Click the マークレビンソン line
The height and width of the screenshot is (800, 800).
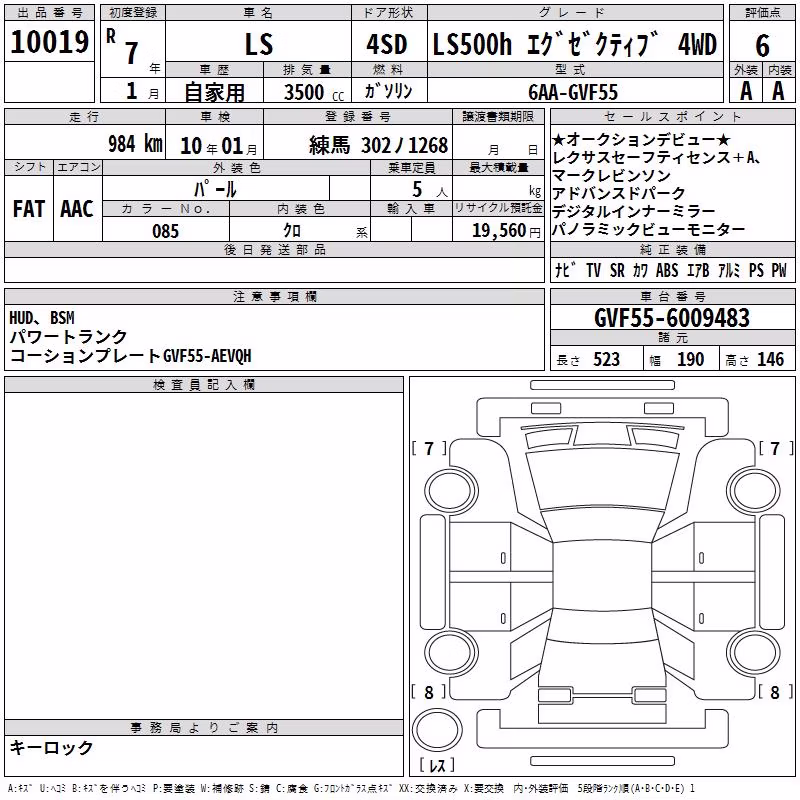(x=611, y=176)
